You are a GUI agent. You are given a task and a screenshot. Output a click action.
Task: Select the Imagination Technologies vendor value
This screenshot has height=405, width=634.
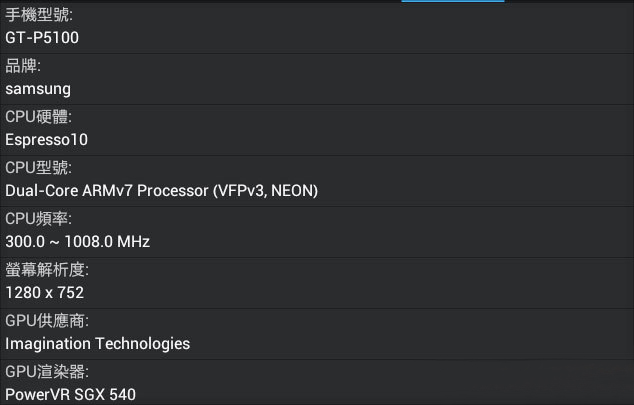(x=98, y=343)
